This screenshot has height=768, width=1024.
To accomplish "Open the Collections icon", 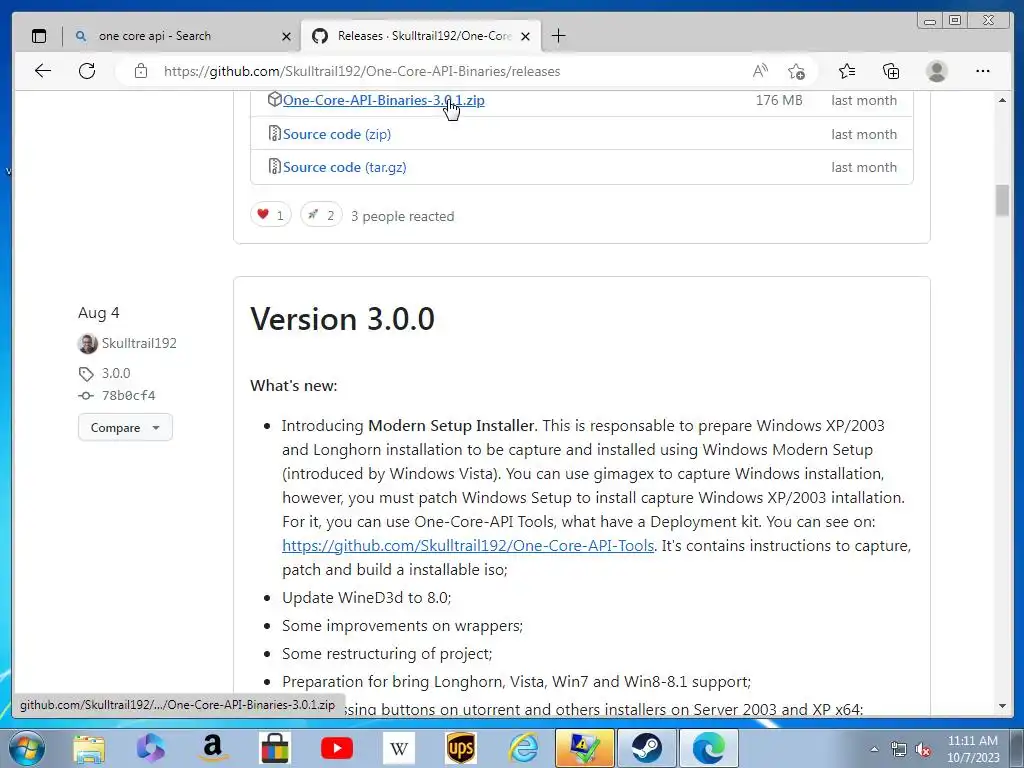I will pos(891,71).
